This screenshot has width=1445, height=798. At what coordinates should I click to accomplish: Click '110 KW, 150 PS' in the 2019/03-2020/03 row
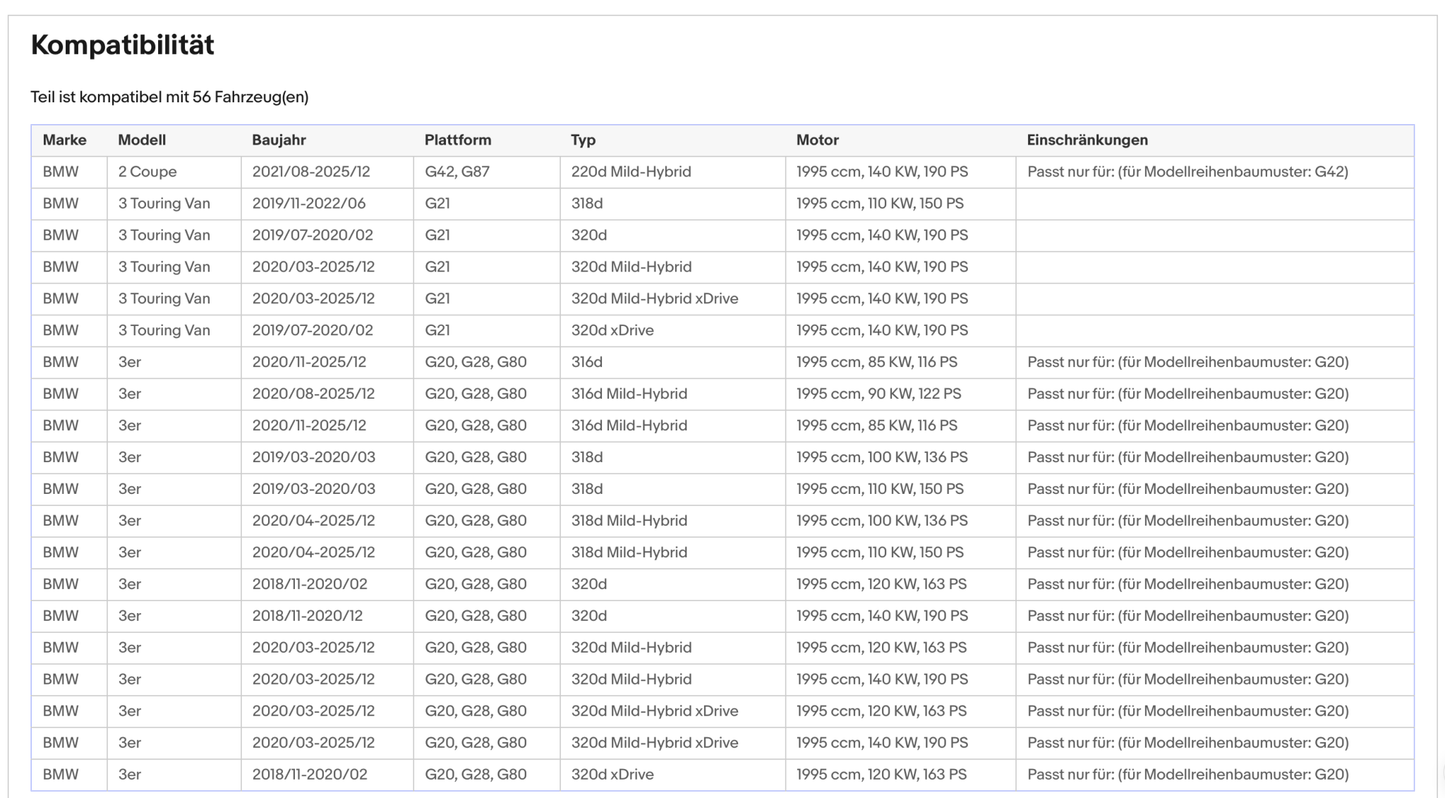point(916,489)
